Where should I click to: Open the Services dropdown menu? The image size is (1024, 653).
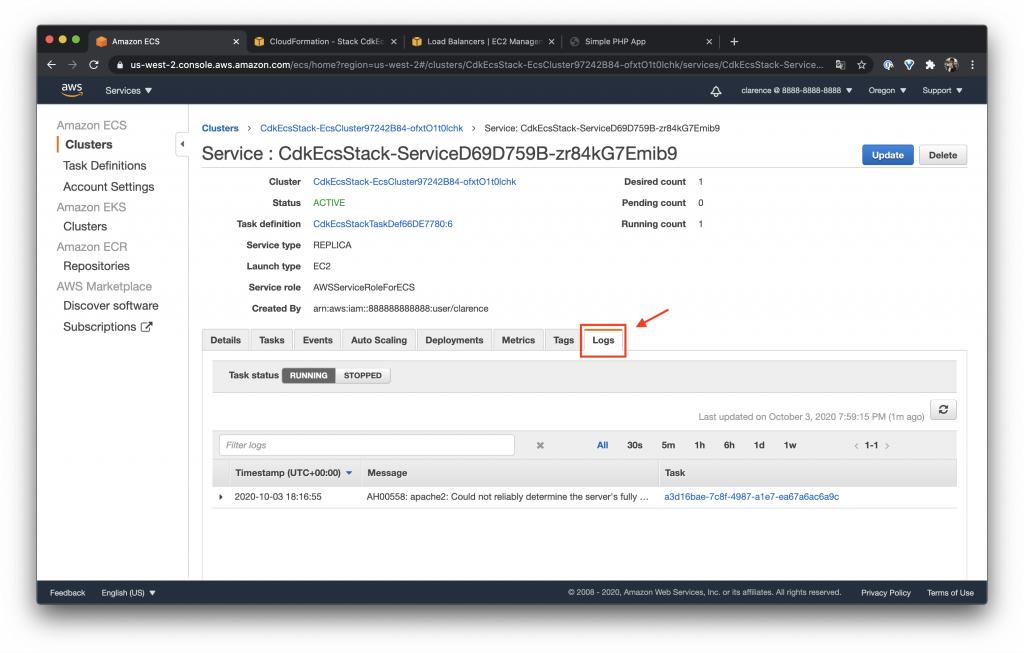click(x=128, y=91)
